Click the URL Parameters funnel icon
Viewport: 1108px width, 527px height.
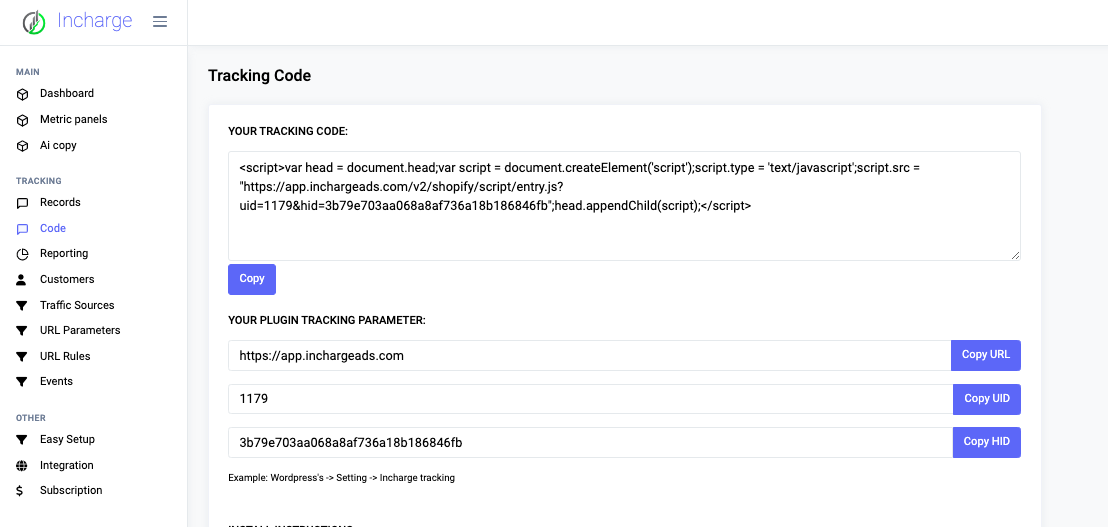pos(22,331)
